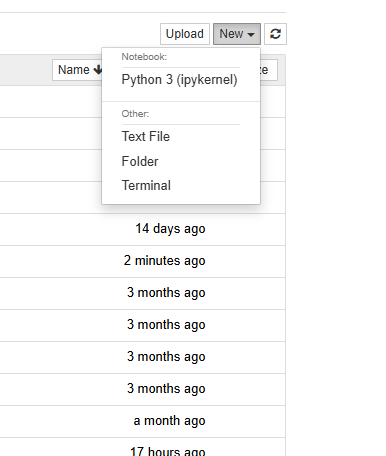Viewport: 386px width, 456px height.
Task: Click the Upload button
Action: (185, 34)
